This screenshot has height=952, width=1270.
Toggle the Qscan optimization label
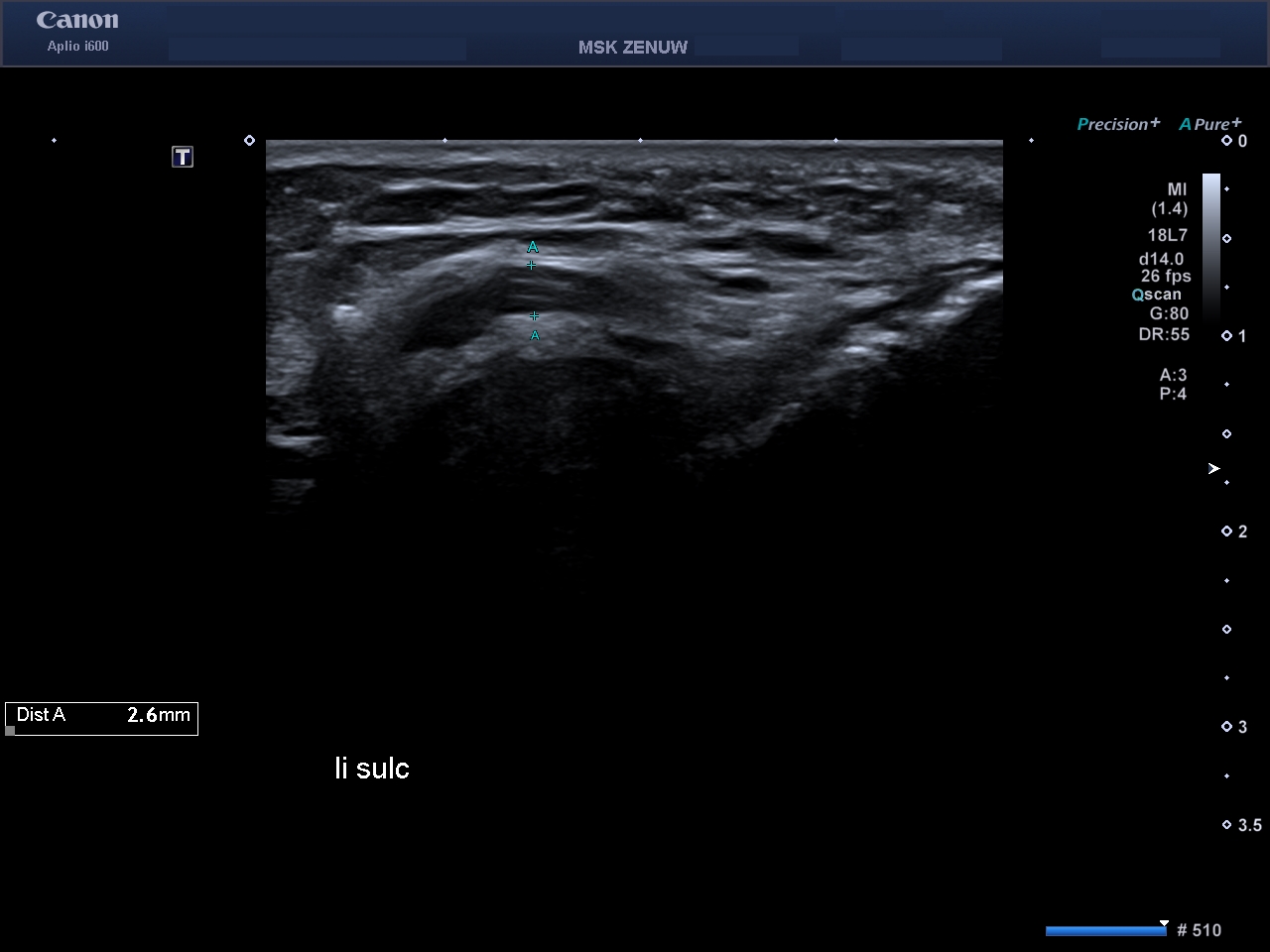[x=1157, y=295]
